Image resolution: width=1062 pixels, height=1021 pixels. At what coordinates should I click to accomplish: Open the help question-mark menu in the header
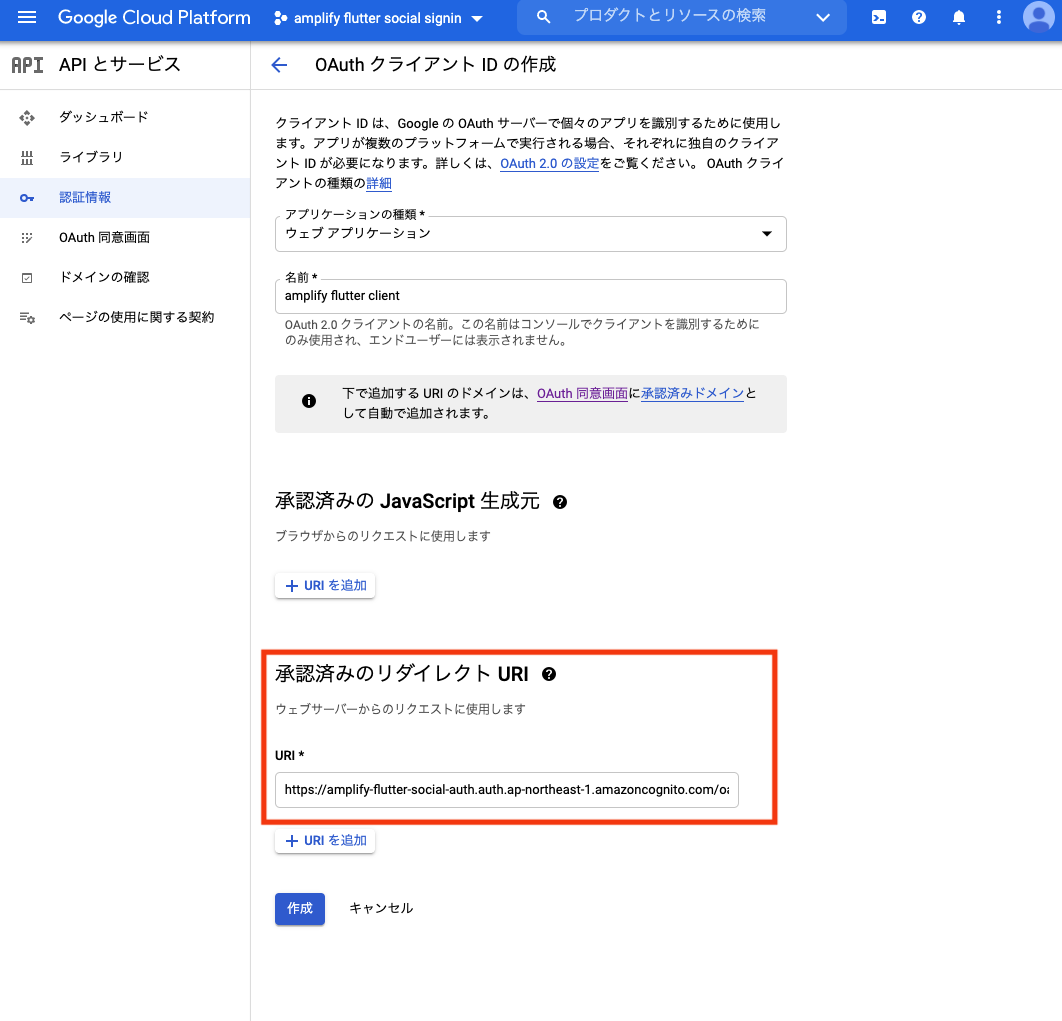tap(918, 18)
